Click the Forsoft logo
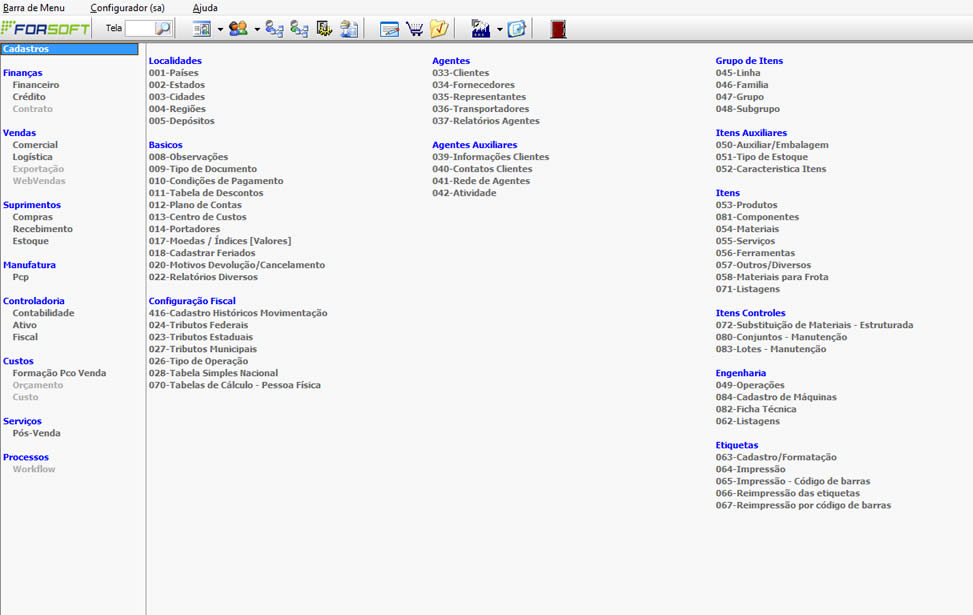The height and width of the screenshot is (615, 973). coord(45,29)
